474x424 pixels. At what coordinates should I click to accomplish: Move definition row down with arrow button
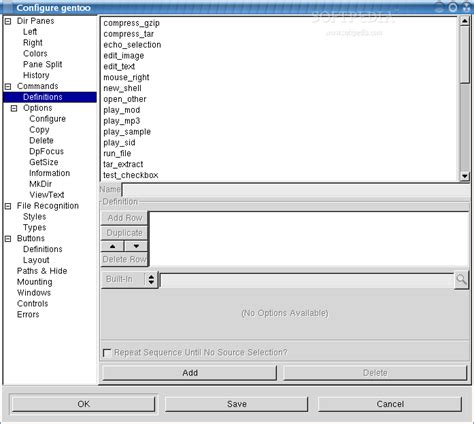136,246
